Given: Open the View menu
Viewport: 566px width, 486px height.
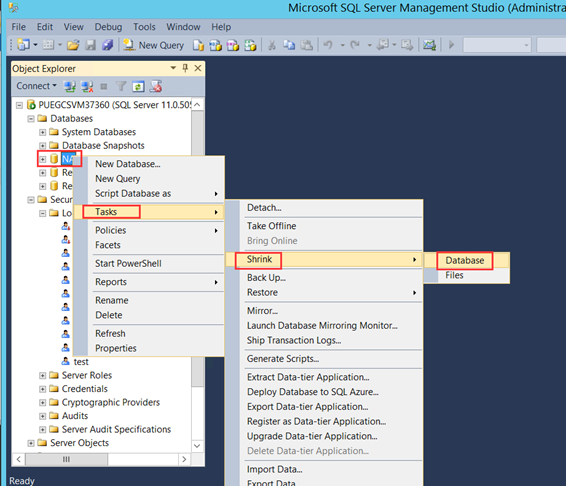Looking at the screenshot, I should (74, 27).
